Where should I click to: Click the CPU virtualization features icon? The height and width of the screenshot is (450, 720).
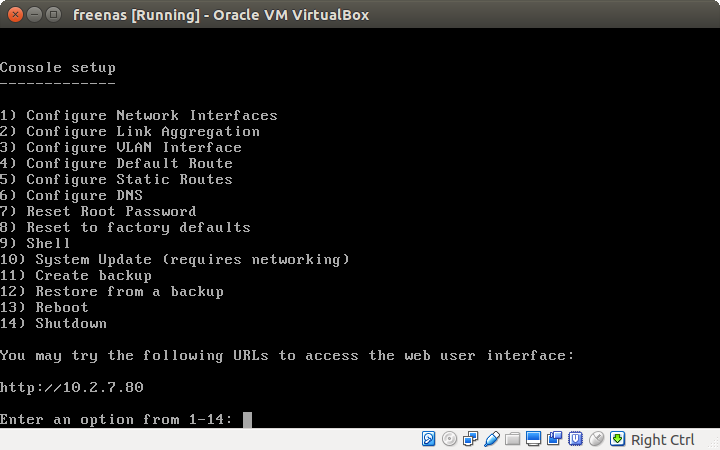(575, 439)
